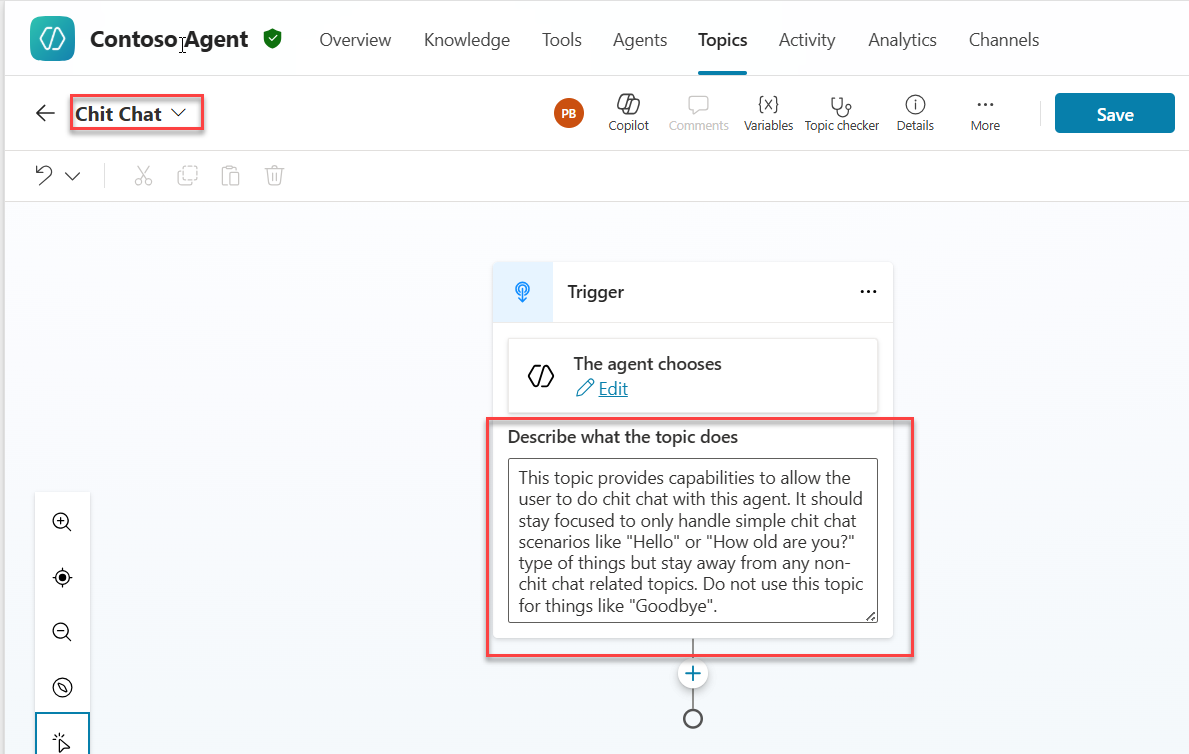Screen dimensions: 1189x754
Task: Open the canvas minimap compass icon
Action: [62, 687]
